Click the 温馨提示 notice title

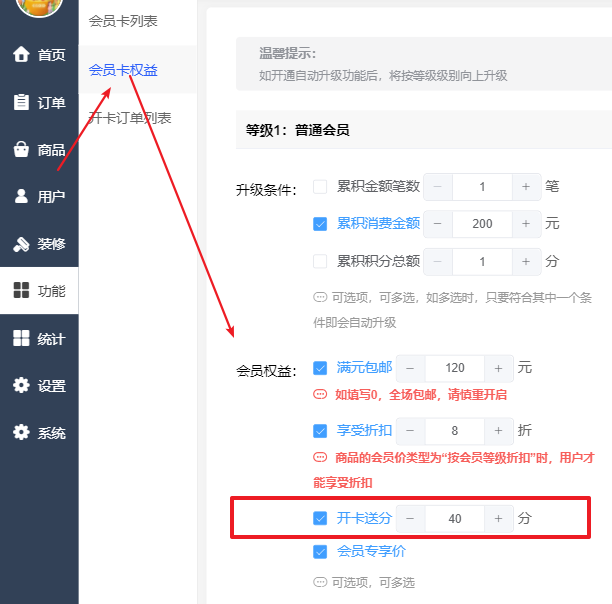pos(288,53)
